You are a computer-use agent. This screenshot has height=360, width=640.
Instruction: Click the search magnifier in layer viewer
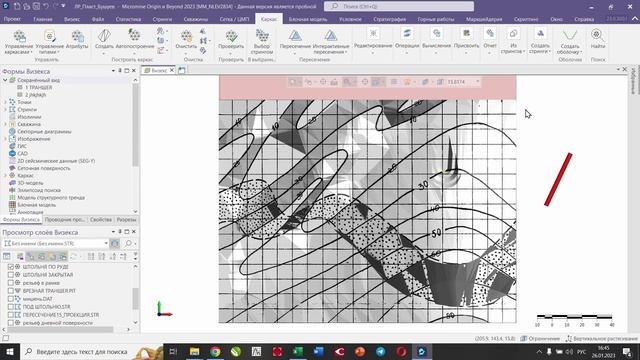pos(128,243)
